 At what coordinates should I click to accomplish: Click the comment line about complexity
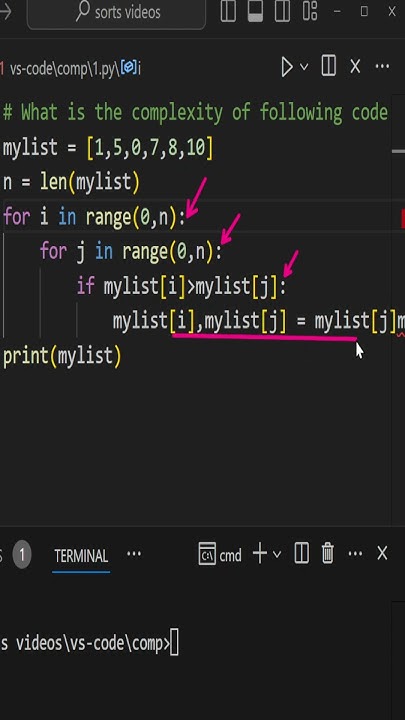pos(196,112)
